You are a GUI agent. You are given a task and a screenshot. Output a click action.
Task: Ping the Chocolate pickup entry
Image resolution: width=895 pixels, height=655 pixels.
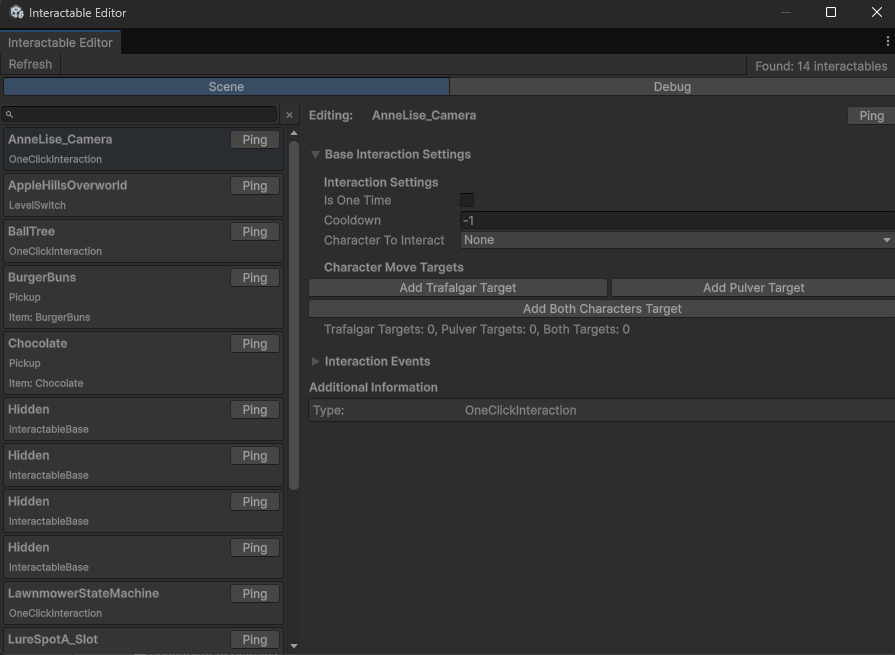pos(254,343)
